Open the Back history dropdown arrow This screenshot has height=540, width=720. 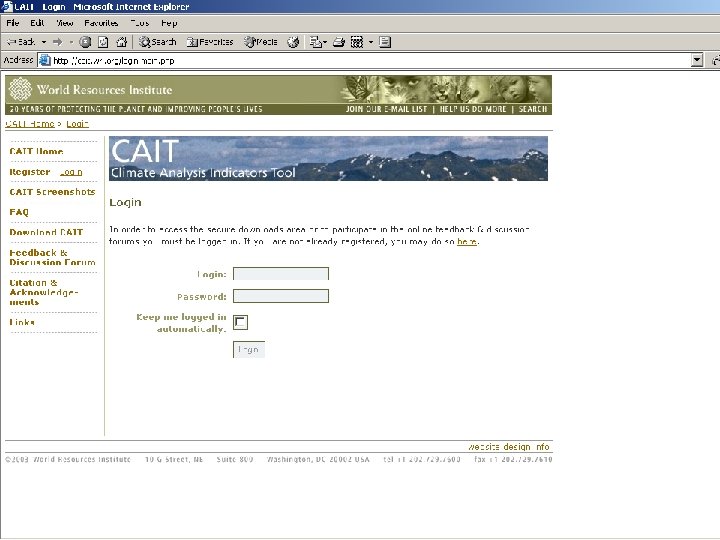pyautogui.click(x=44, y=42)
